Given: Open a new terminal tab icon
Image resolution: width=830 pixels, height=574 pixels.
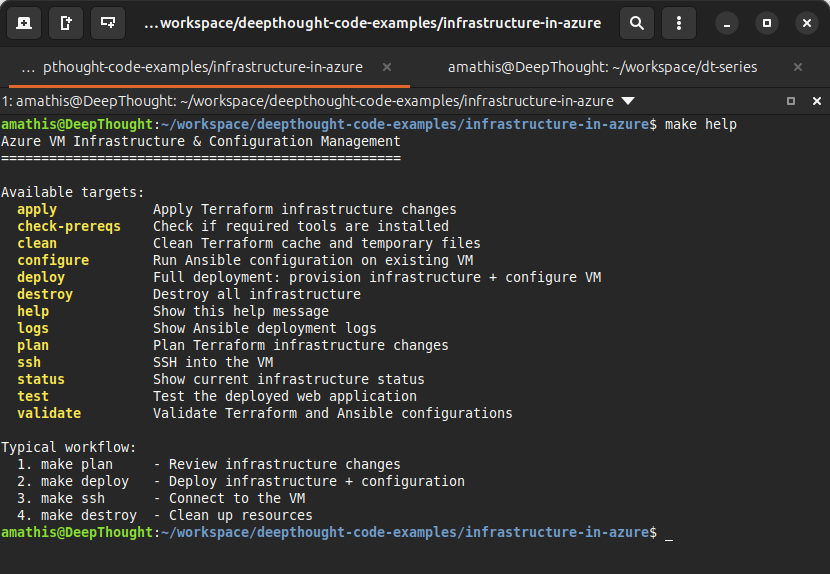Looking at the screenshot, I should pos(24,23).
